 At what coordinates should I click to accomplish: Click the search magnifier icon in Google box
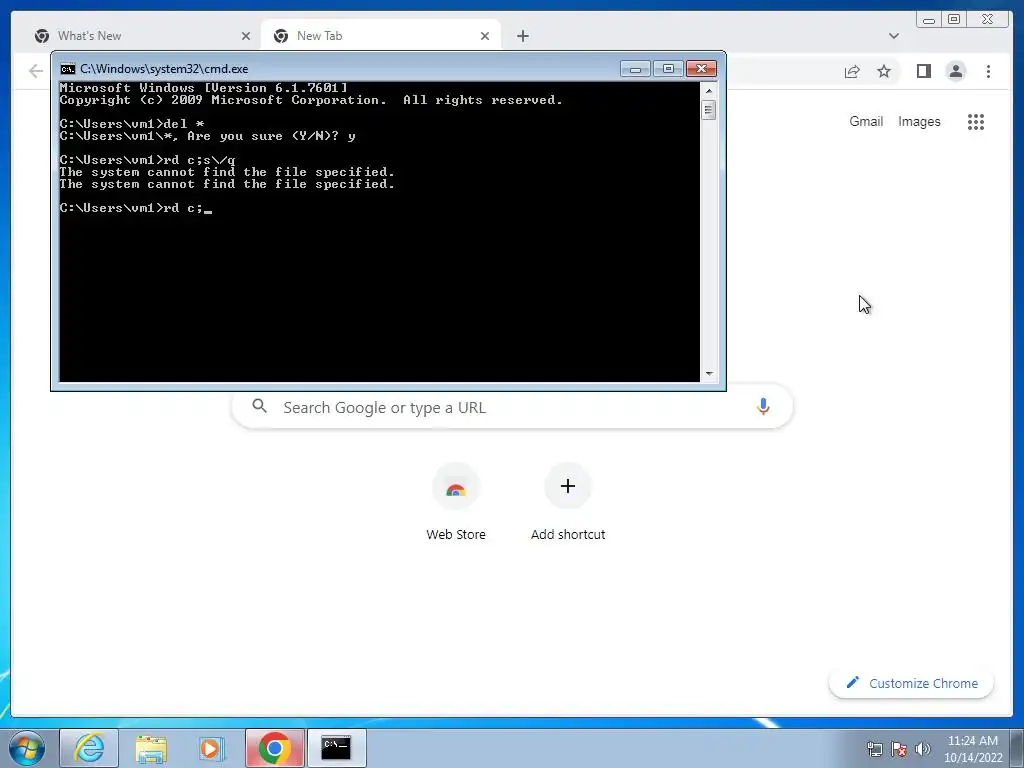259,406
